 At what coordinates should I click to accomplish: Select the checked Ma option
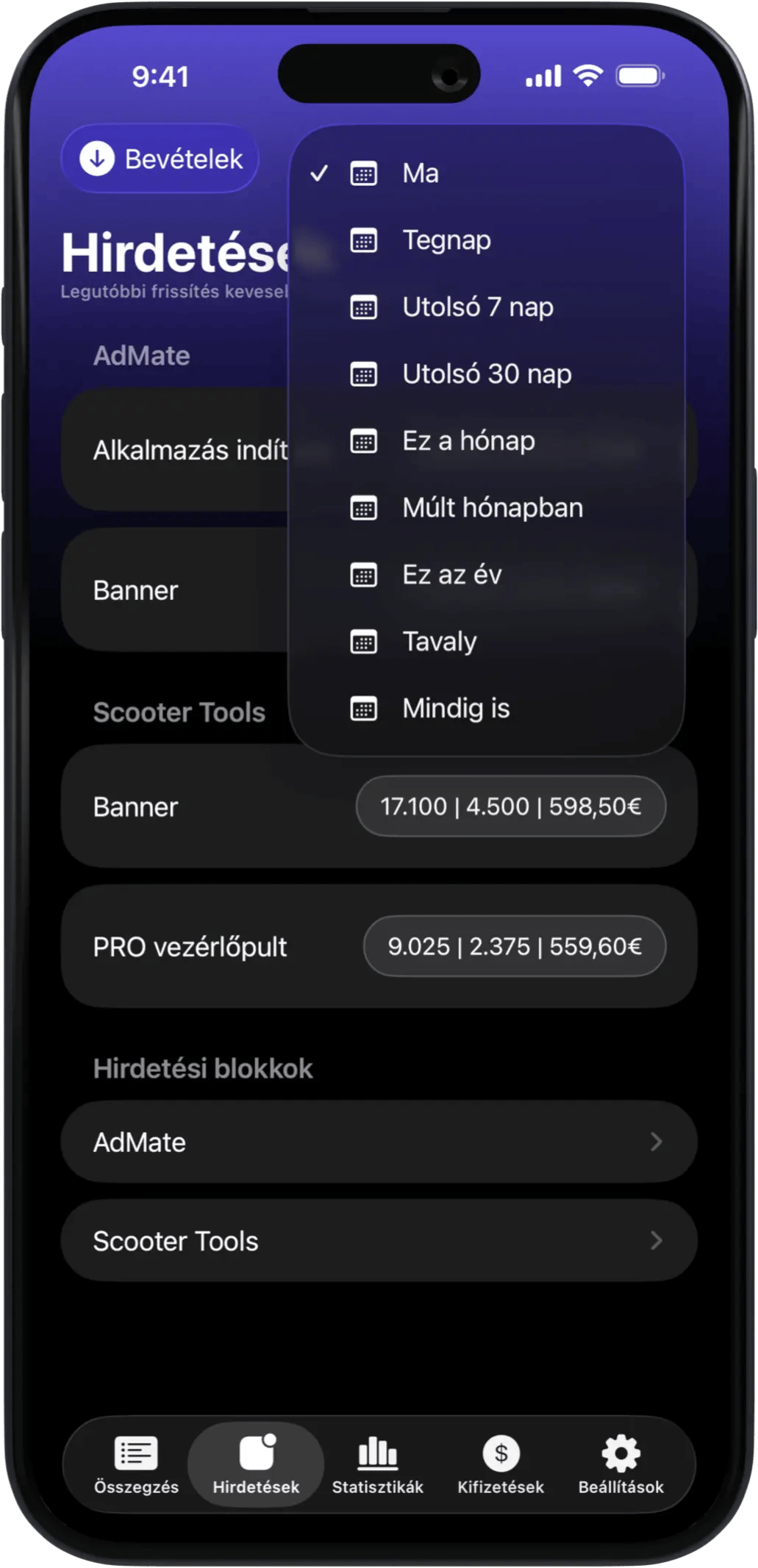coord(421,173)
